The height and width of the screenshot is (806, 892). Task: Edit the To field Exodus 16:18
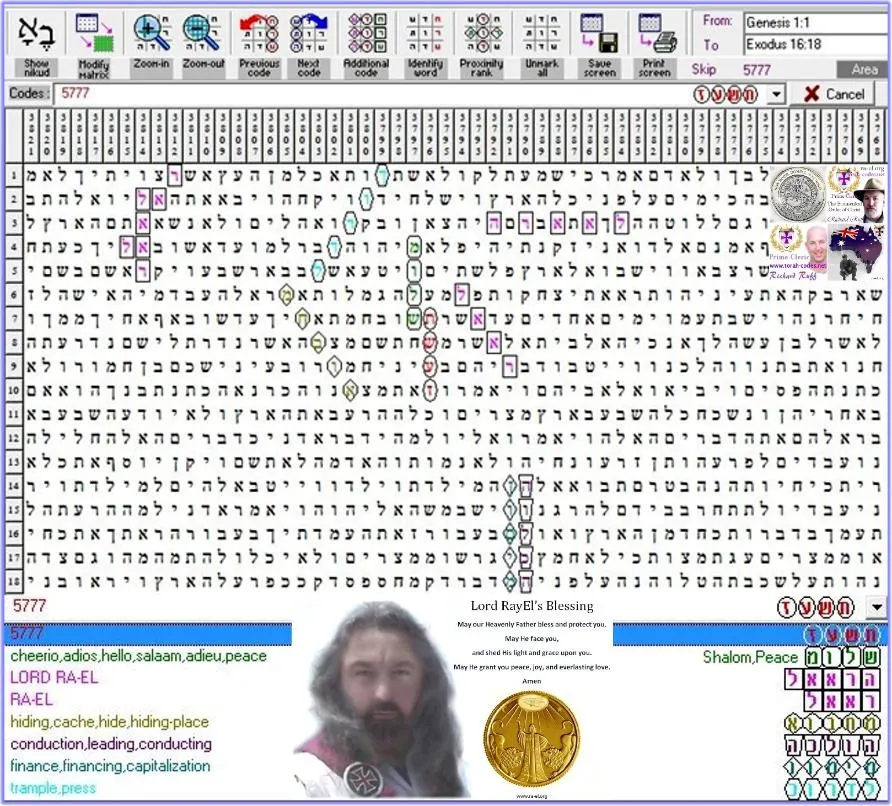pyautogui.click(x=816, y=44)
